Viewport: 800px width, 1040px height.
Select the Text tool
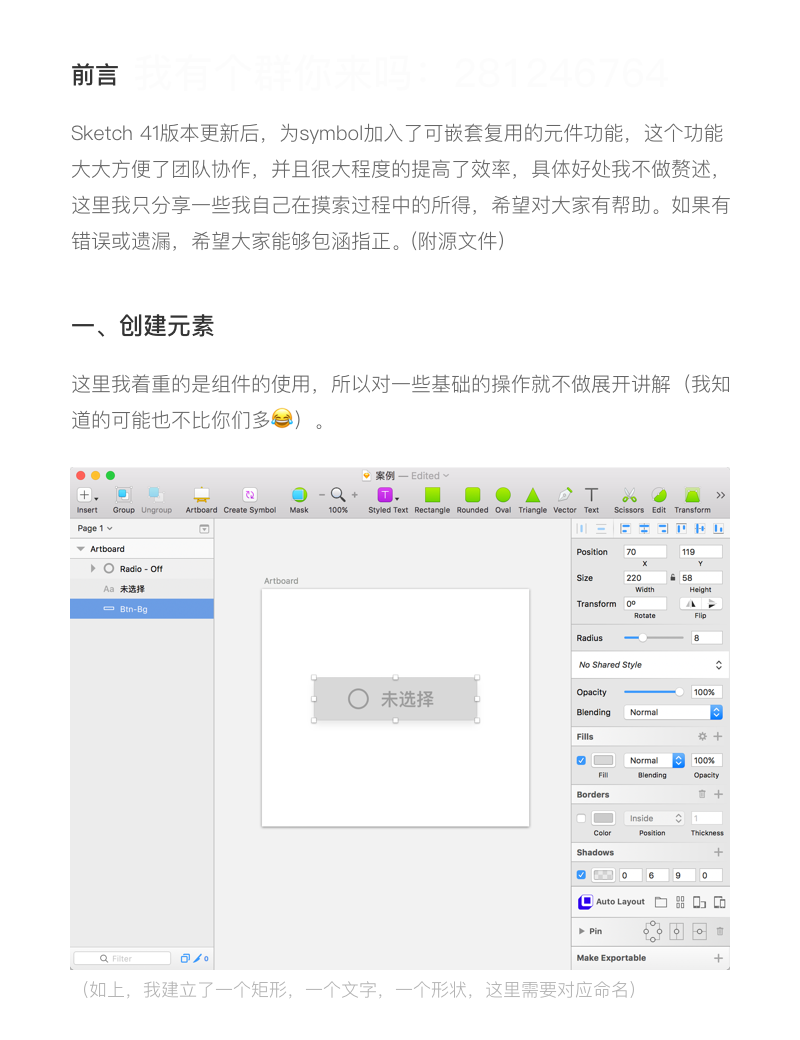pos(591,495)
